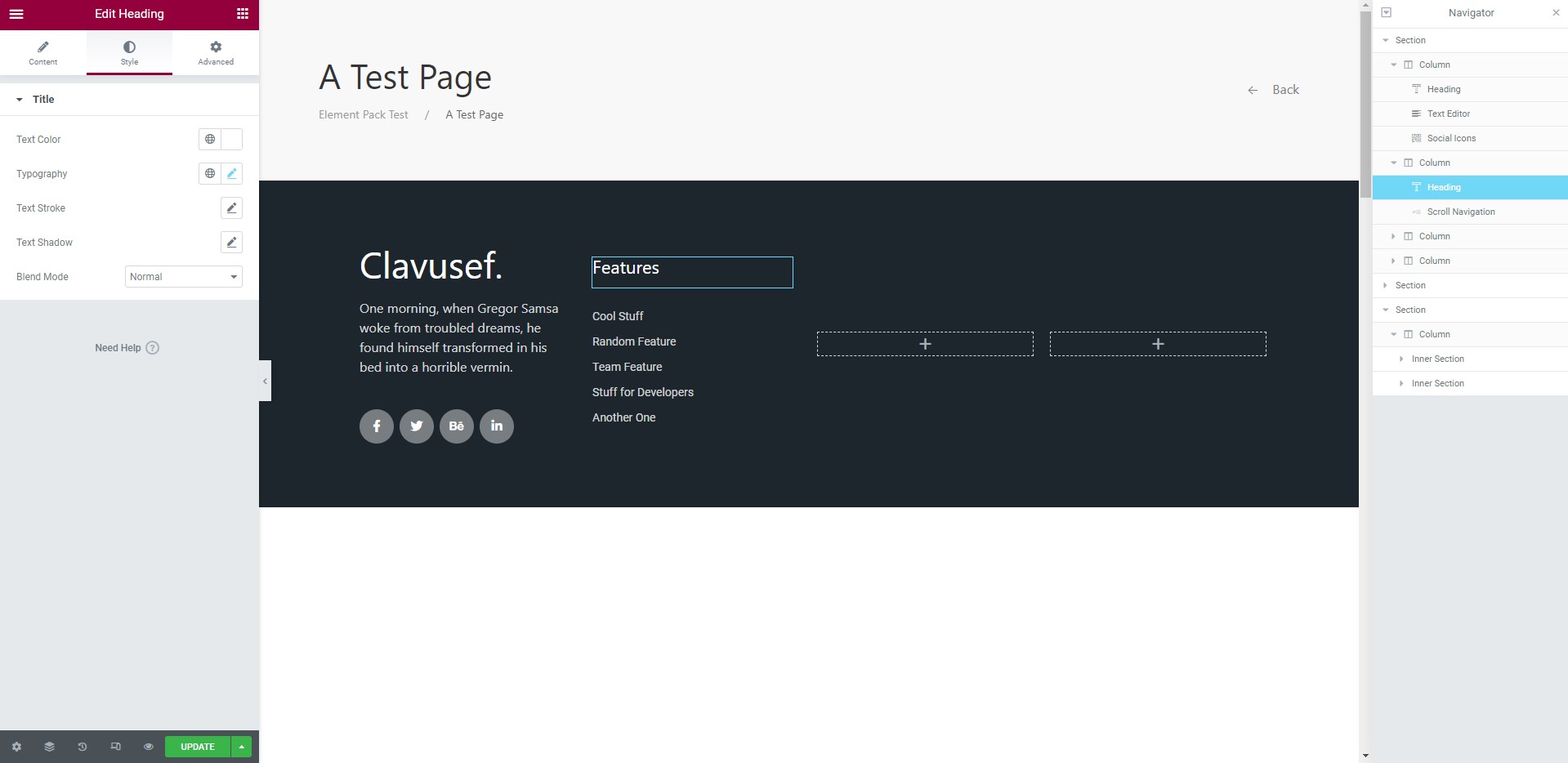Expand the Update button options arrow
This screenshot has width=1568, height=763.
tap(241, 746)
